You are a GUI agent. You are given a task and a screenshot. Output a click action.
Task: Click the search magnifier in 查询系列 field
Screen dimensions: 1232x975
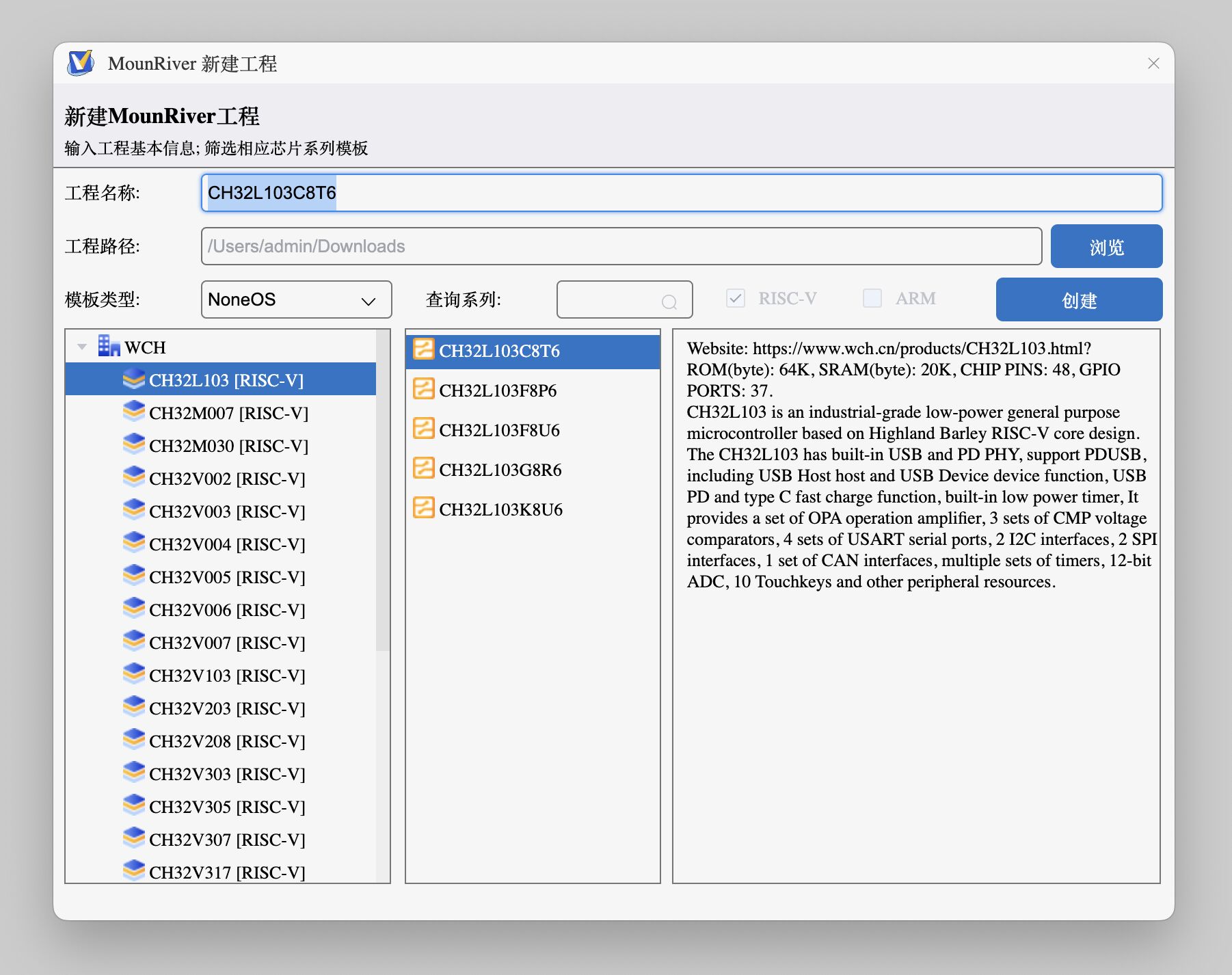click(x=669, y=302)
